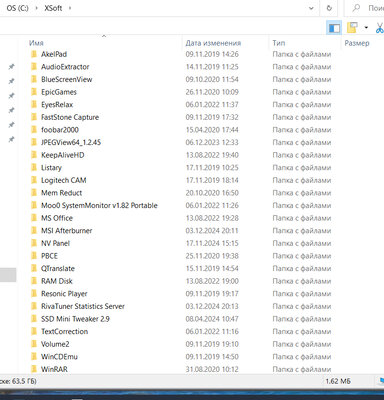Select the foobar2000 folder icon
This screenshot has width=384, height=400.
coord(34,130)
